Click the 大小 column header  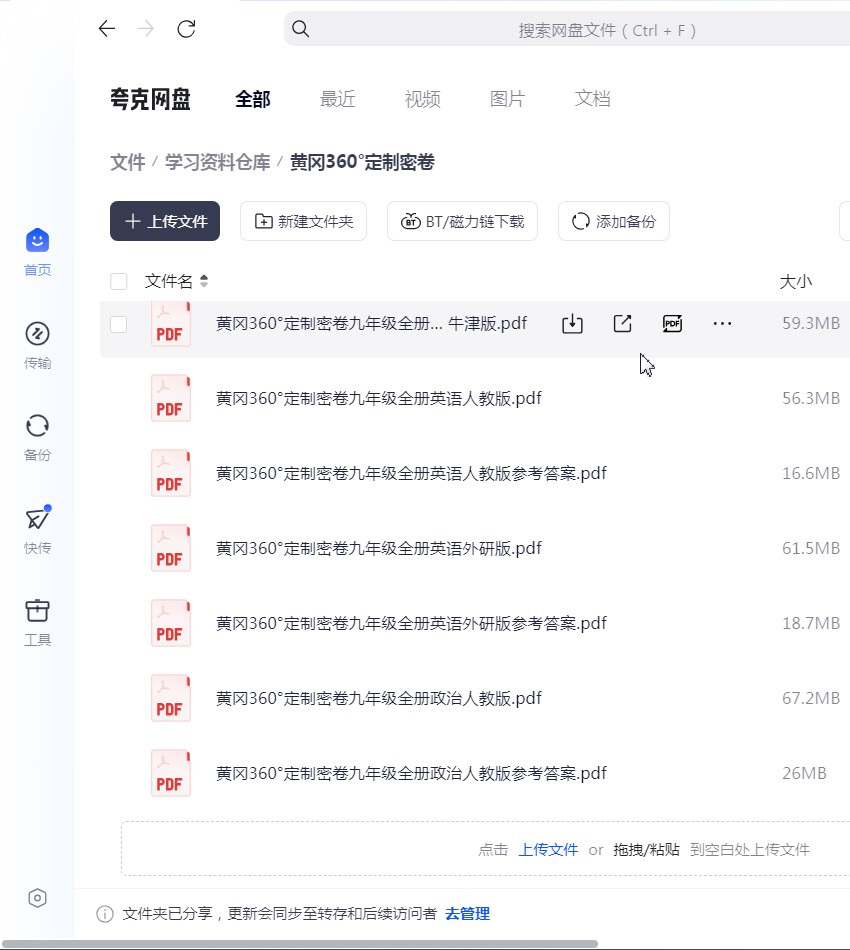(795, 281)
